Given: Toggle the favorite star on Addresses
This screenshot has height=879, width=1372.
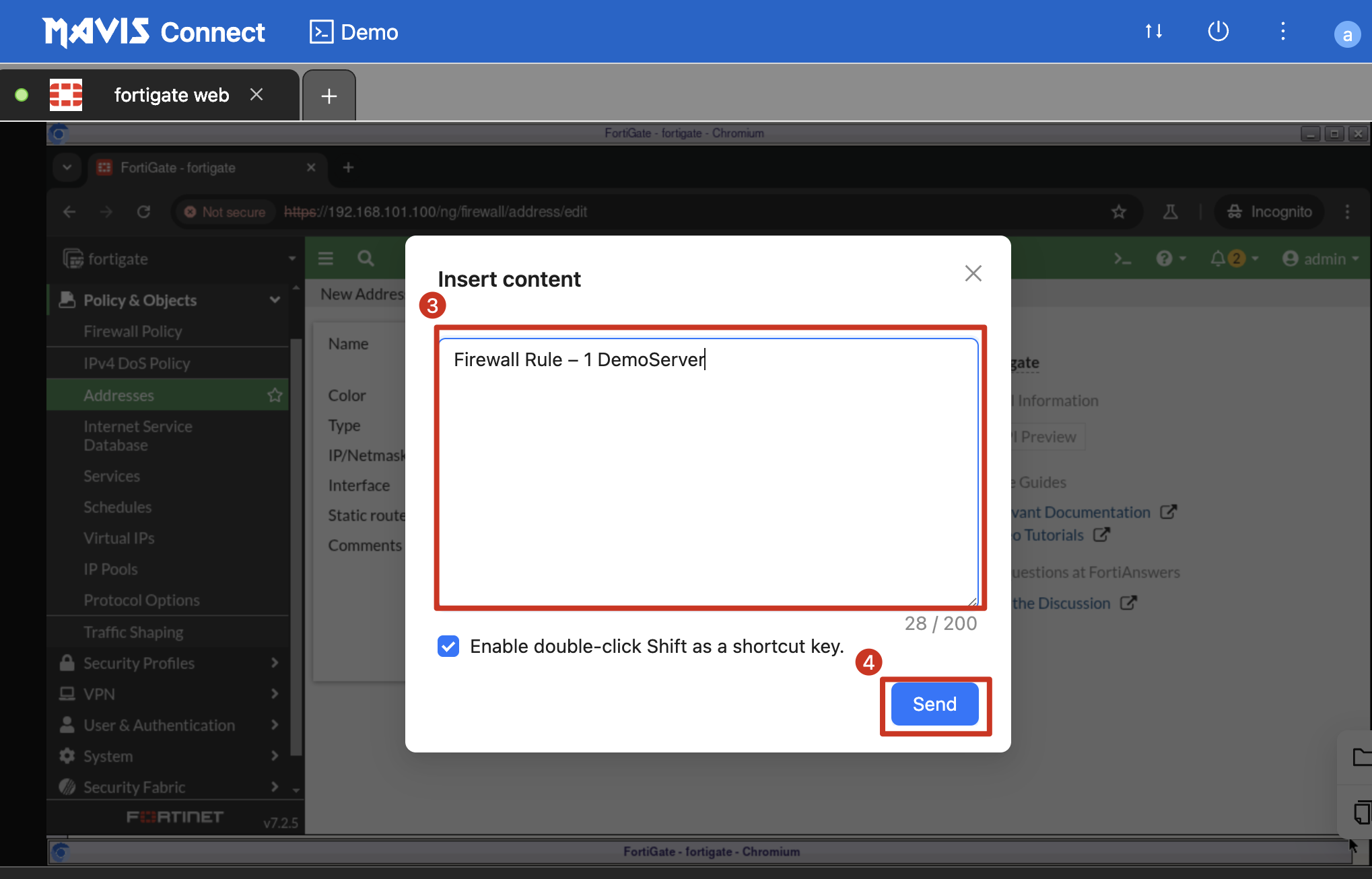Looking at the screenshot, I should click(275, 395).
